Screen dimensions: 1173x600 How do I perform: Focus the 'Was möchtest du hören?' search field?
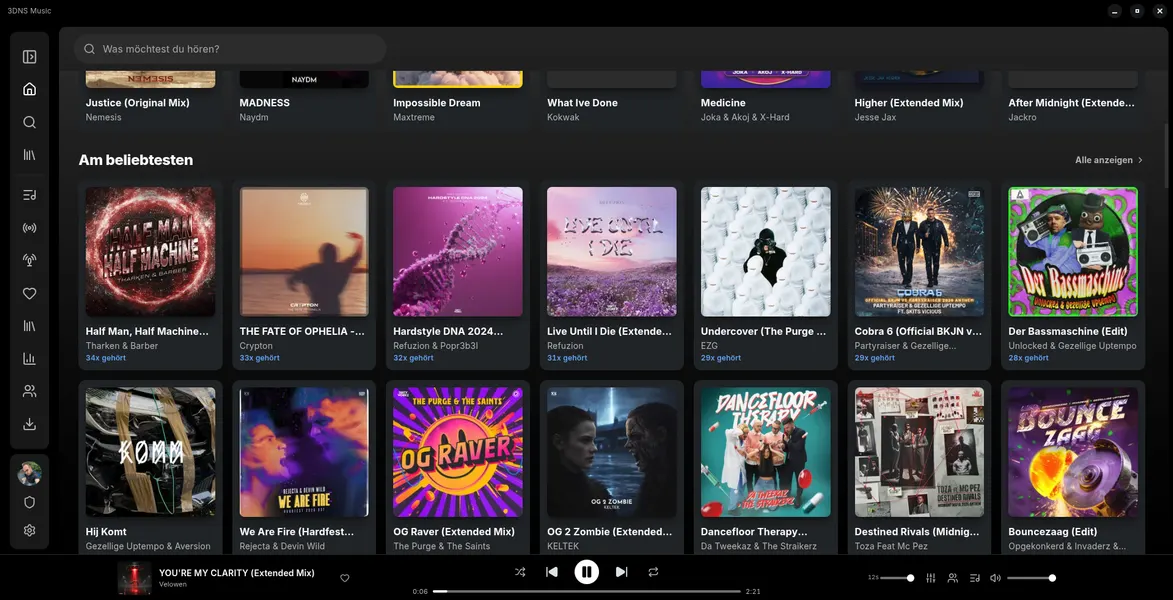click(x=230, y=49)
